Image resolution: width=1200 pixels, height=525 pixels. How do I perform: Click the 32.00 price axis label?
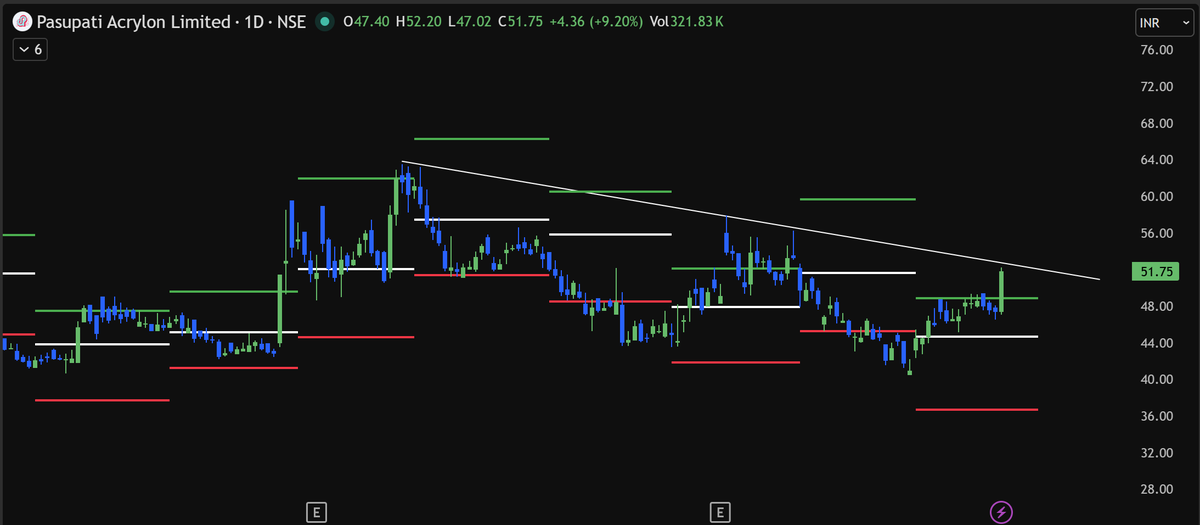pyautogui.click(x=1156, y=452)
